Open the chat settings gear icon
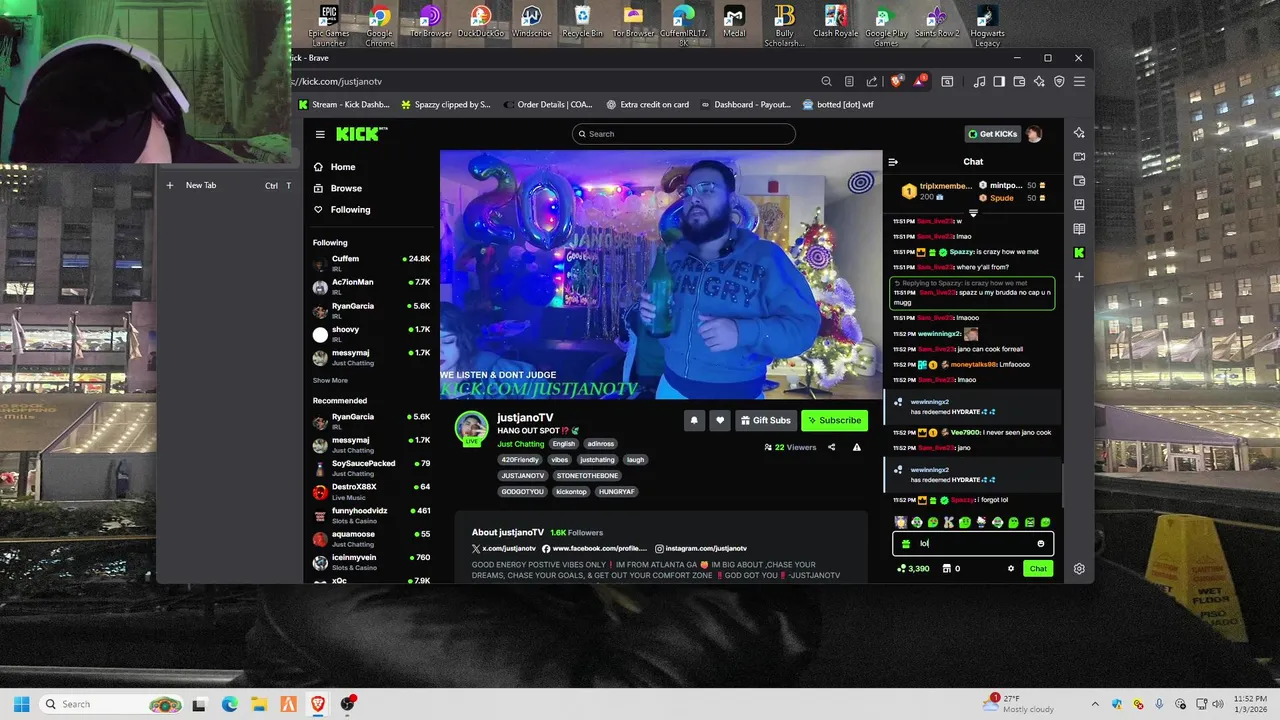 tap(1011, 568)
